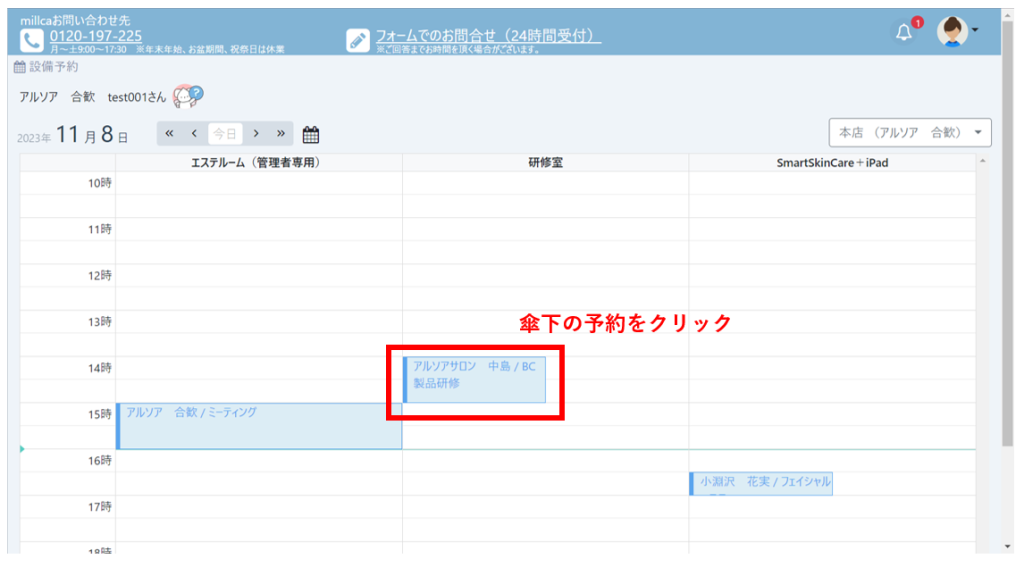Image resolution: width=1024 pixels, height=567 pixels.
Task: Click the pencil form inquiry icon
Action: pyautogui.click(x=358, y=39)
